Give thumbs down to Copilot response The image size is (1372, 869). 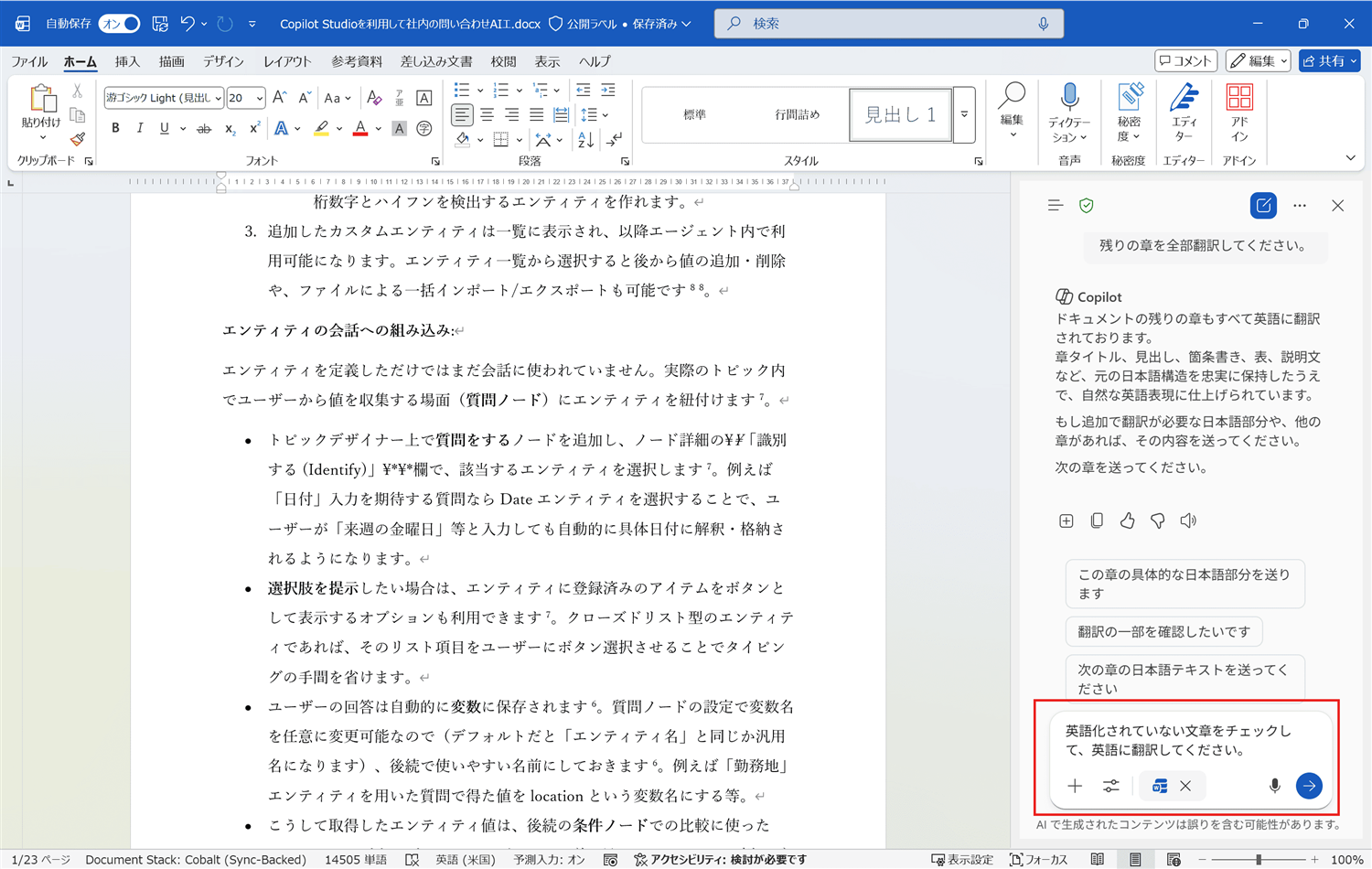[x=1158, y=520]
